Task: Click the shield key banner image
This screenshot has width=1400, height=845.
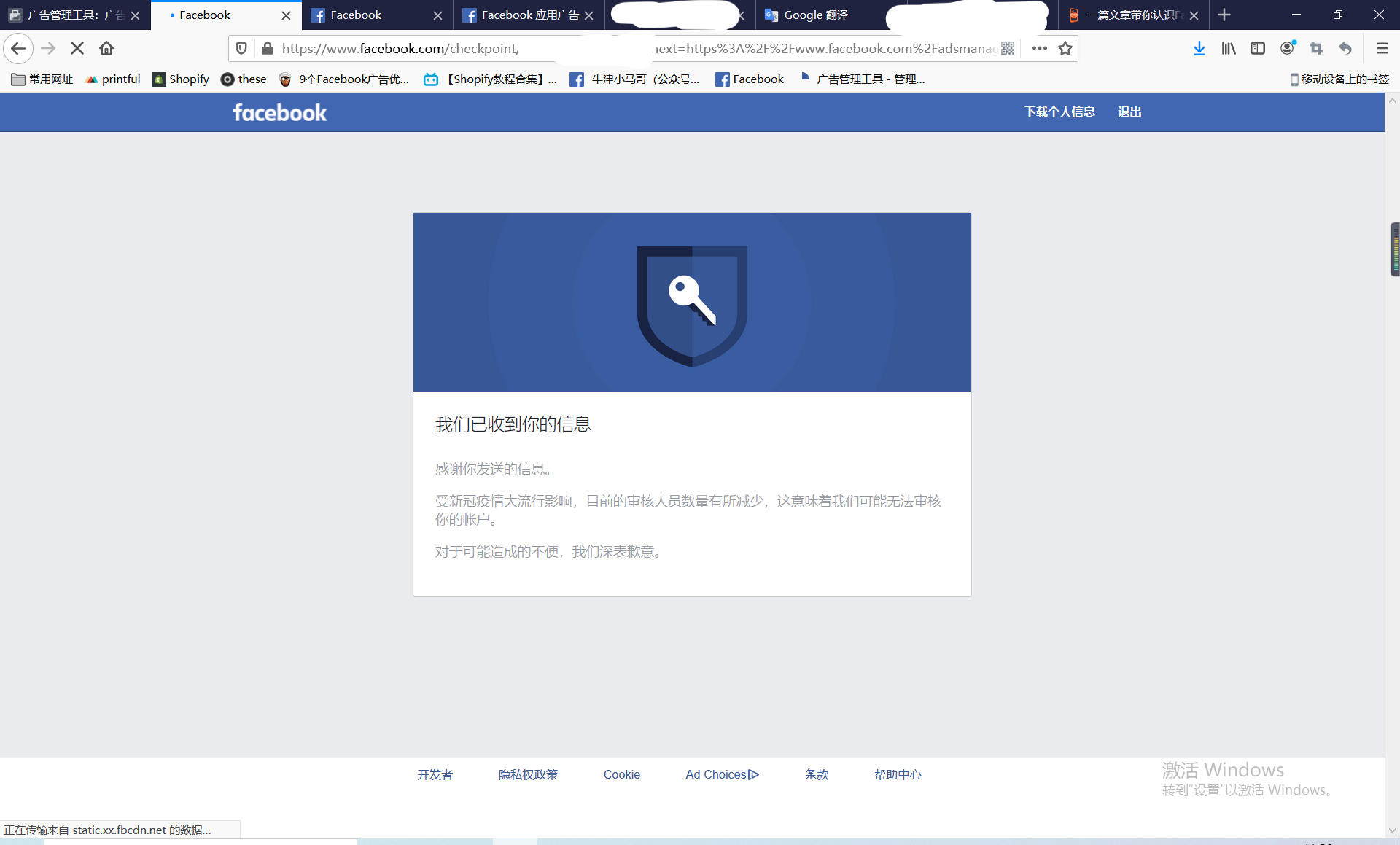Action: pyautogui.click(x=692, y=303)
